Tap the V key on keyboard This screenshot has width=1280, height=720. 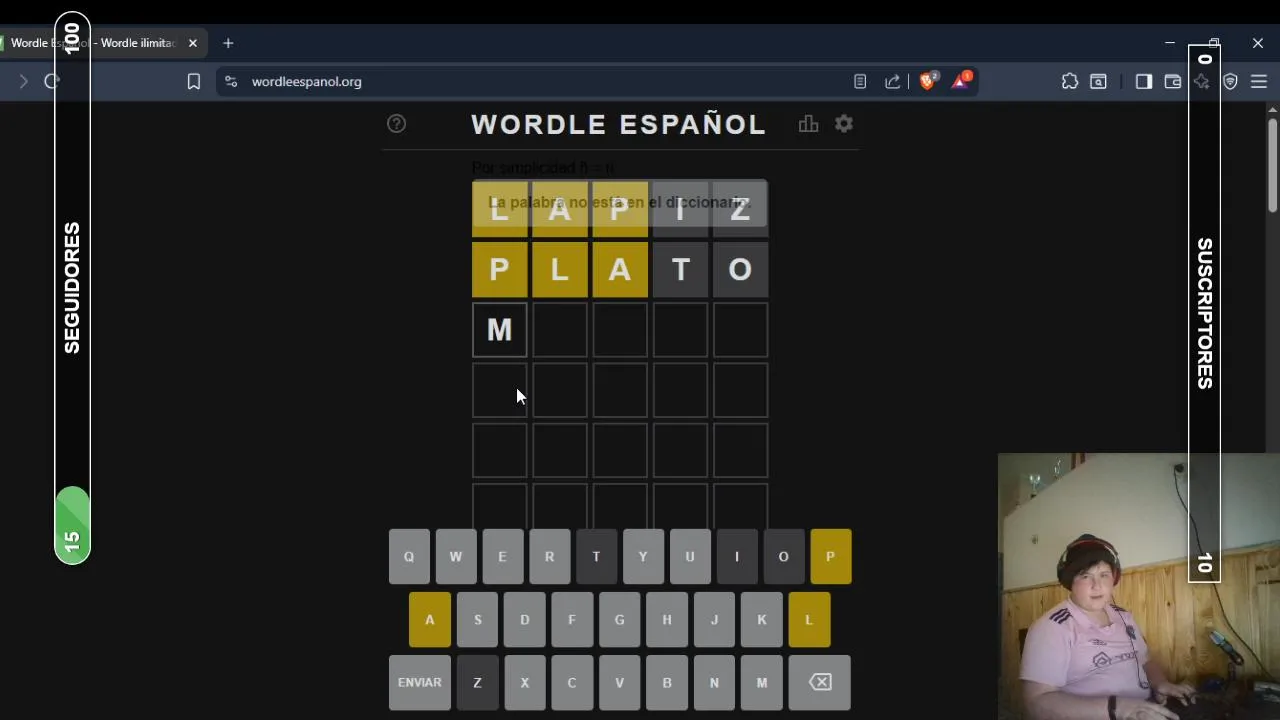click(619, 682)
